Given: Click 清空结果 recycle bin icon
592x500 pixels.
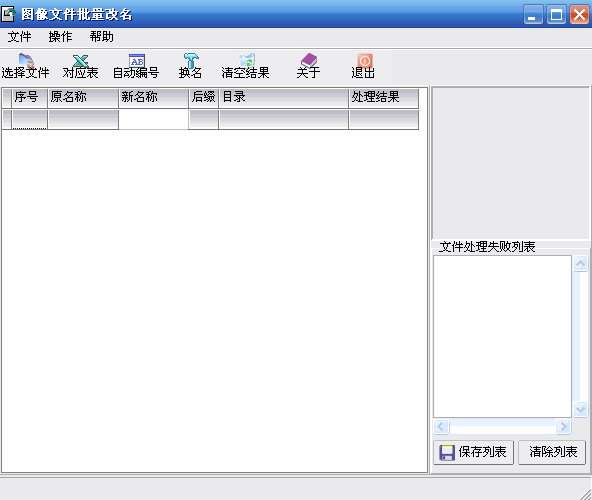Looking at the screenshot, I should point(247,60).
